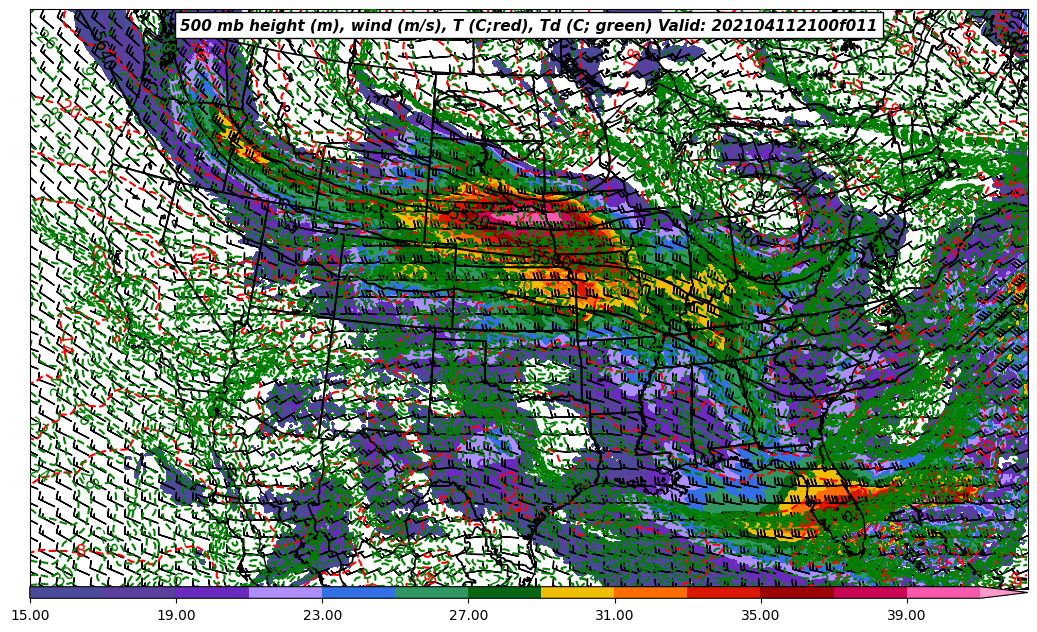Click the 15.00 colorbar tick label
This screenshot has height=632, width=1037.
point(30,616)
